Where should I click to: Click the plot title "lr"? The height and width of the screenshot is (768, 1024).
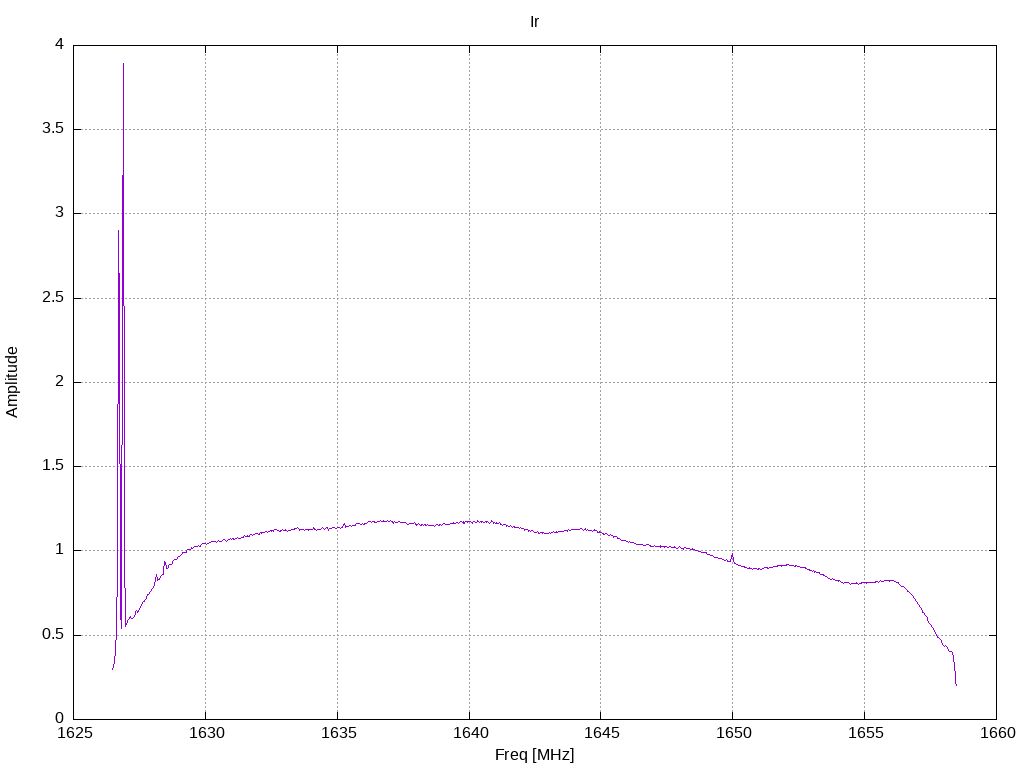click(534, 22)
